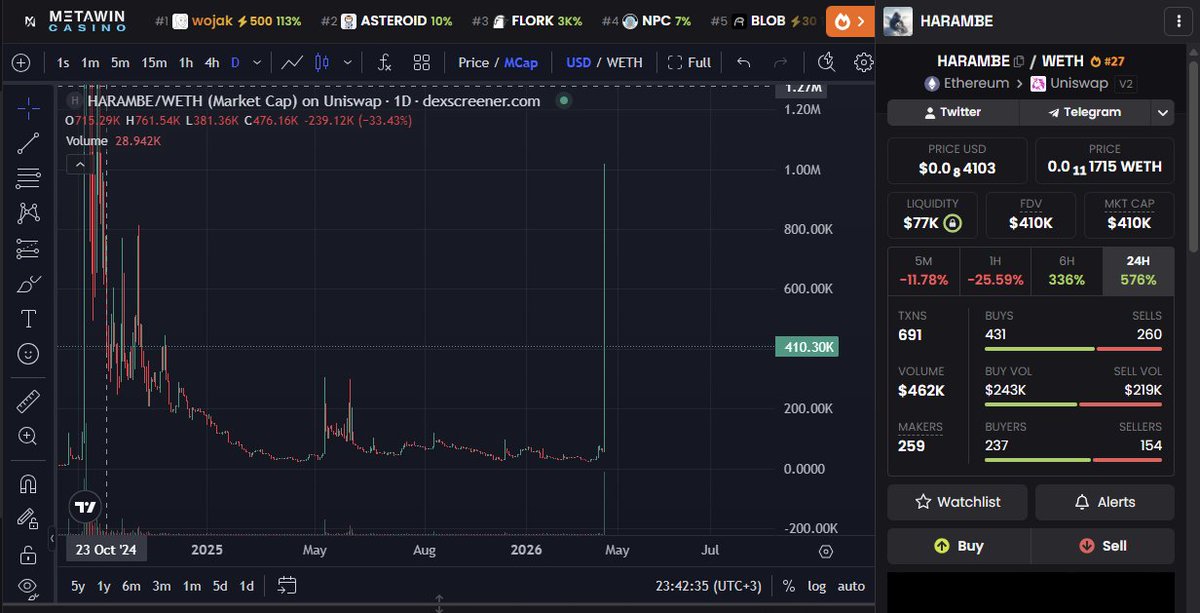Image resolution: width=1200 pixels, height=613 pixels.
Task: Select the XABCD pattern tool
Action: coord(28,213)
